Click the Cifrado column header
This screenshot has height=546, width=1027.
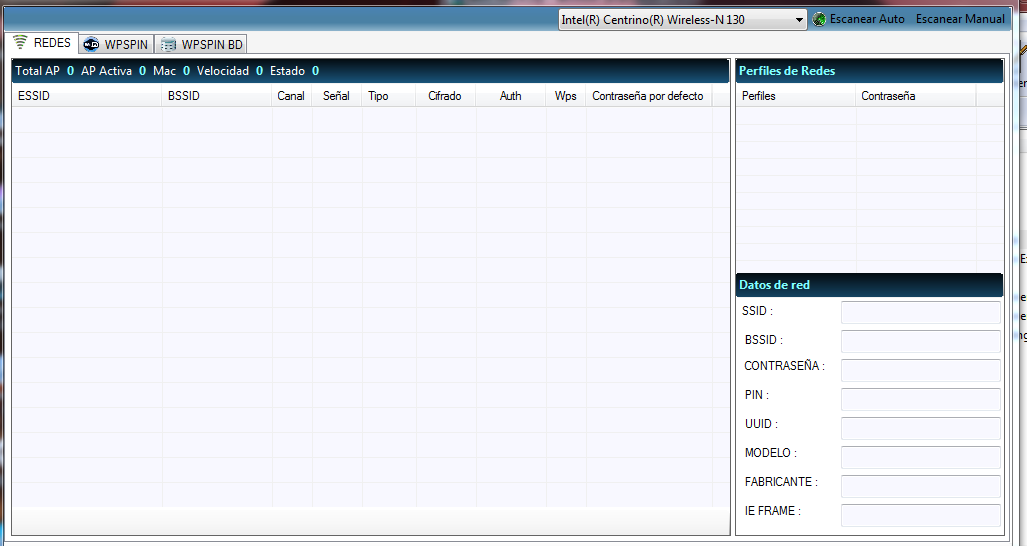pyautogui.click(x=444, y=96)
